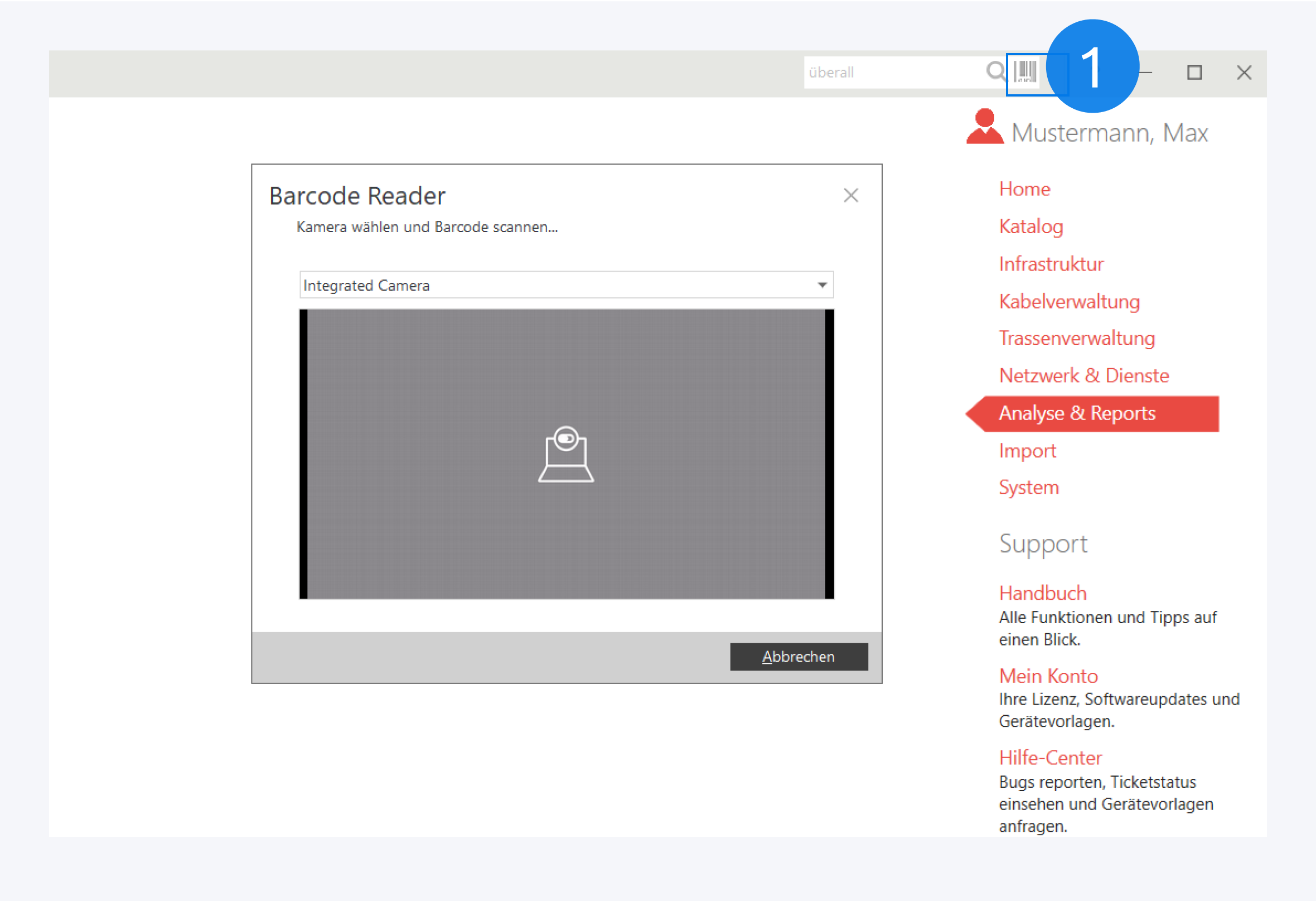Open the Handbuch support link

click(x=1043, y=593)
